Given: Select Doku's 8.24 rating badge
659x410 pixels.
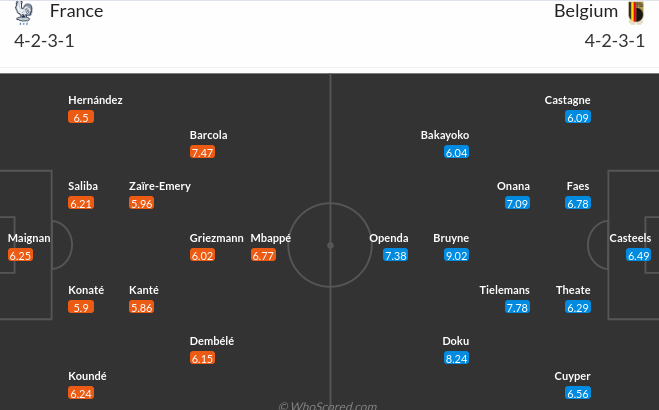Looking at the screenshot, I should tap(457, 358).
